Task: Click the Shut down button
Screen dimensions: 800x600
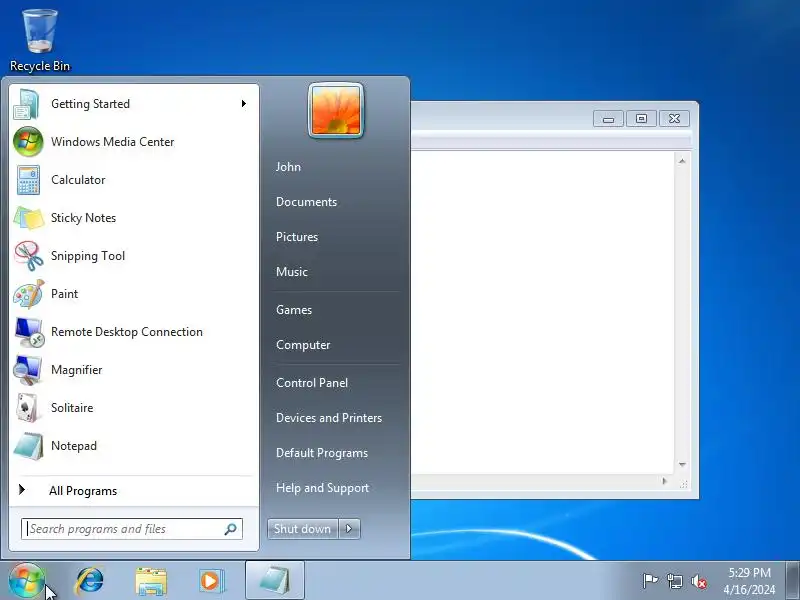Action: (x=303, y=529)
